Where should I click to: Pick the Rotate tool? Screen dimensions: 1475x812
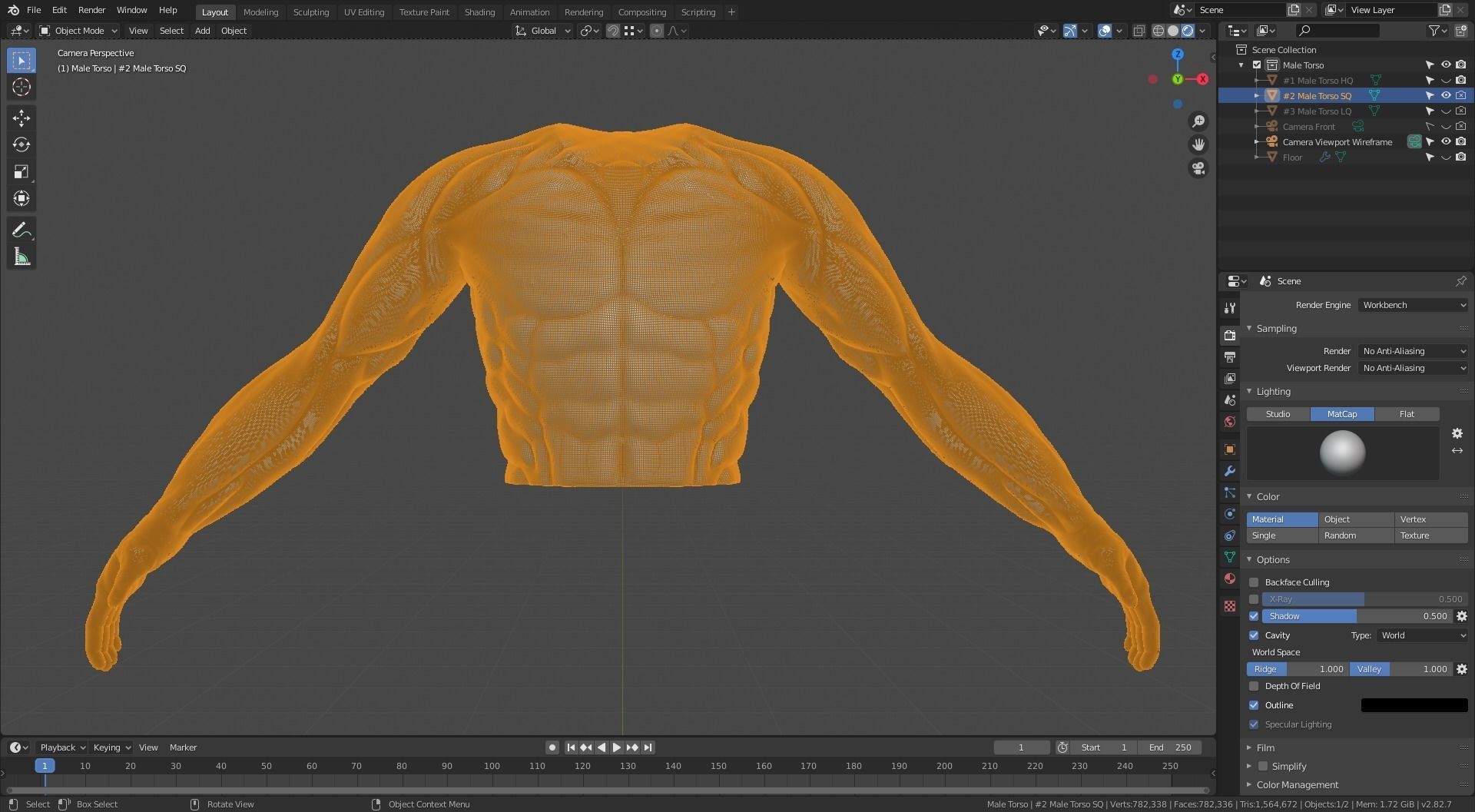pos(22,144)
